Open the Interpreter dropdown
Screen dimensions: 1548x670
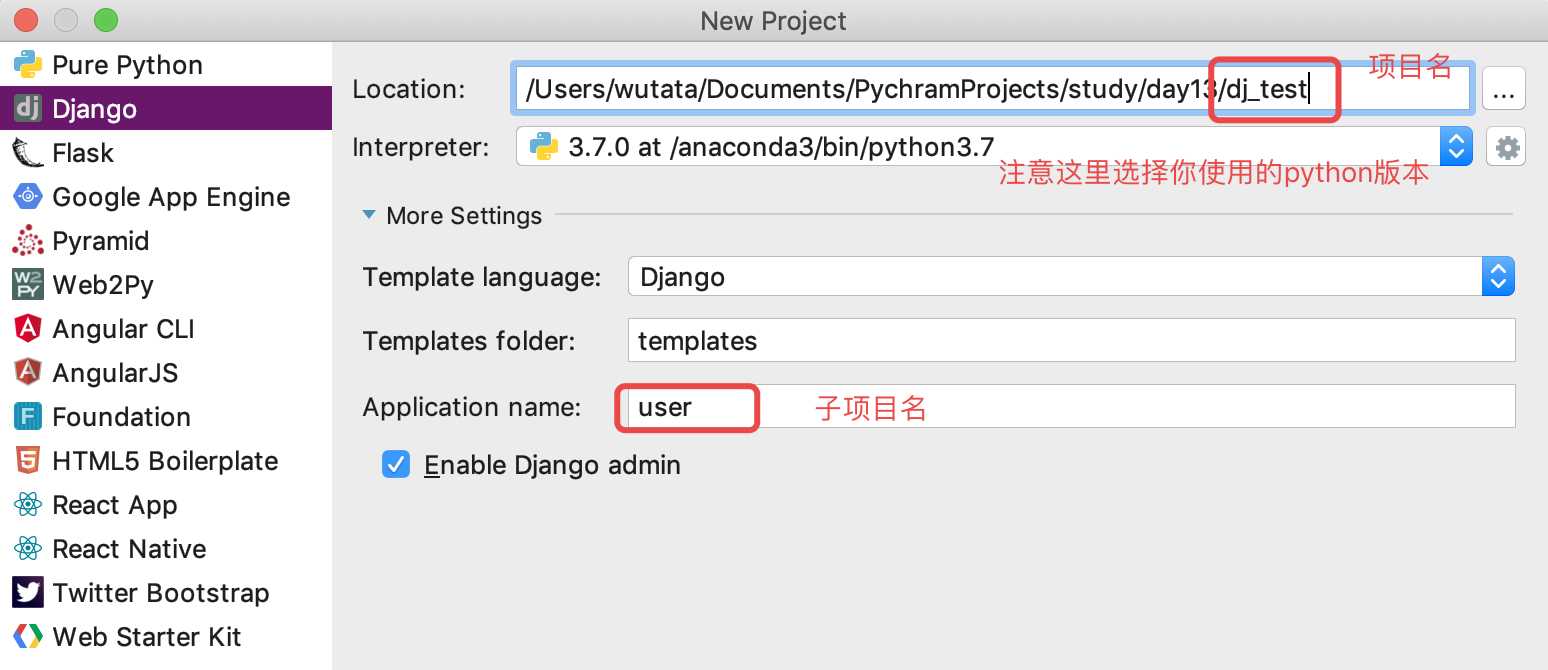(x=1456, y=148)
